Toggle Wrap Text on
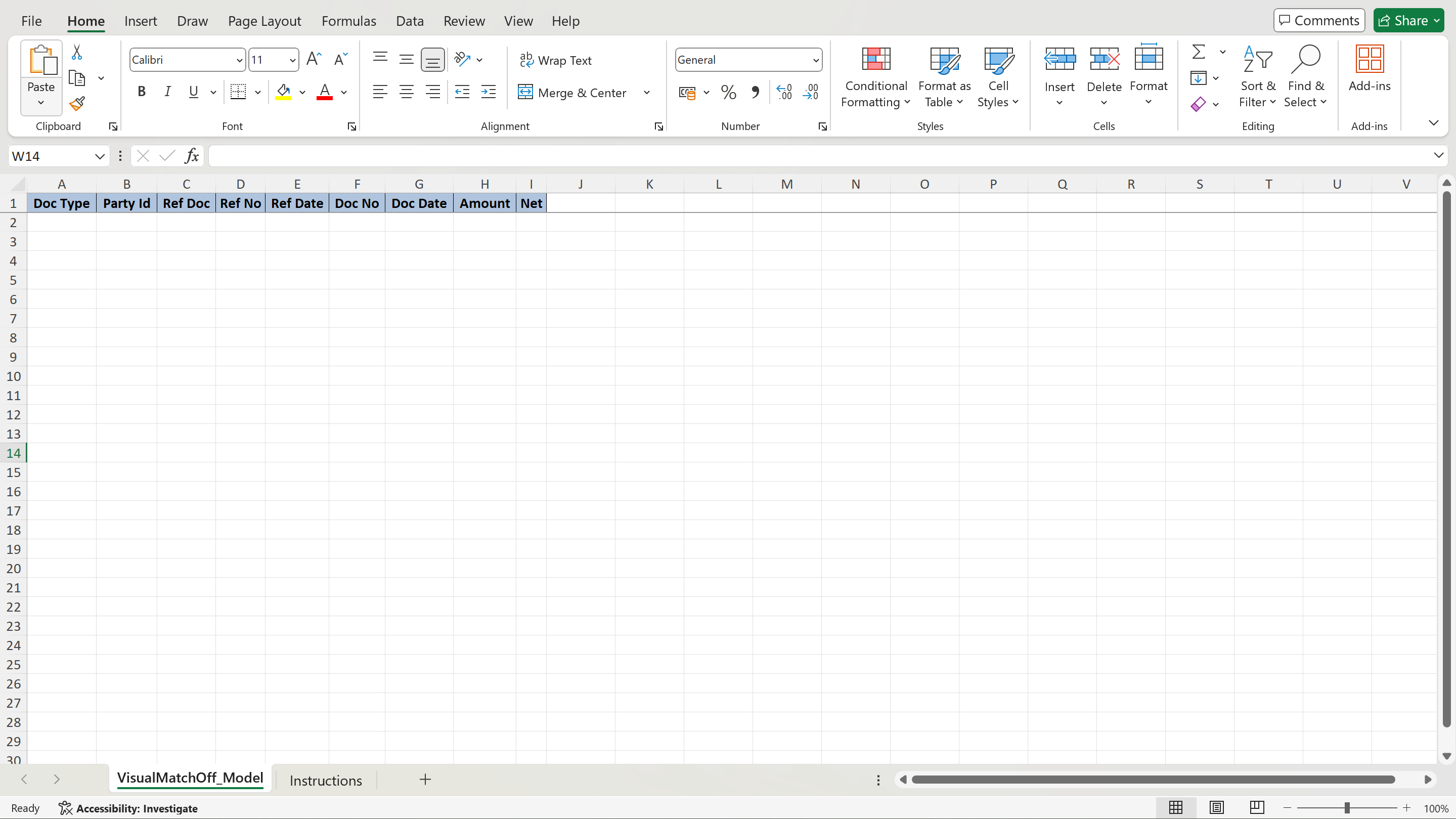The image size is (1456, 819). [556, 60]
